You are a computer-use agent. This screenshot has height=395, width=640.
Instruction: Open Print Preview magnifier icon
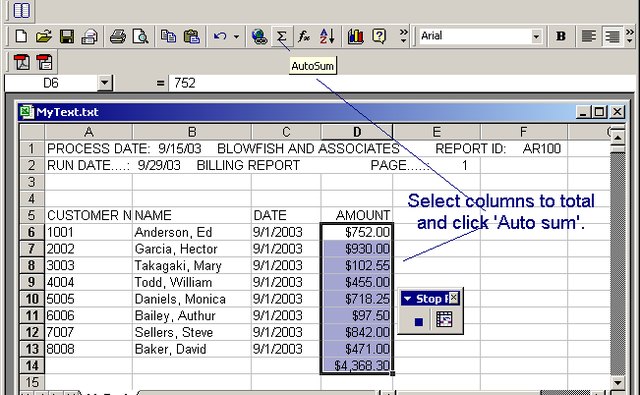[140, 37]
